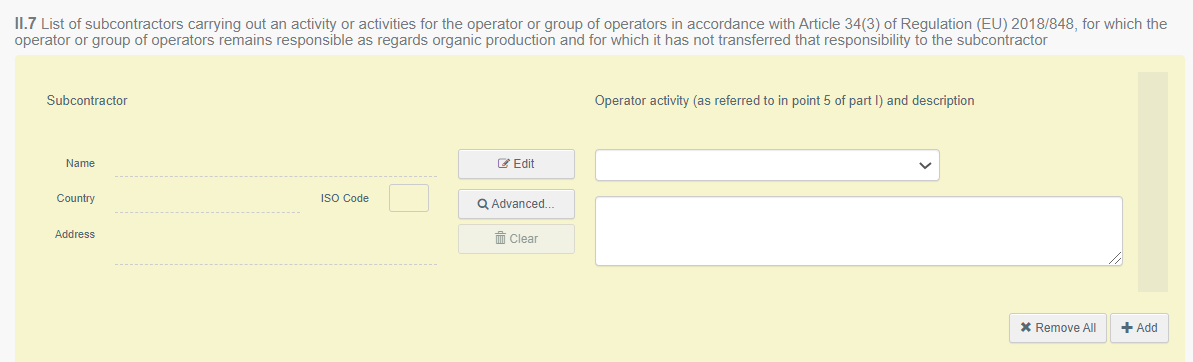Open the Operator activity combo box
The image size is (1193, 362).
point(767,166)
